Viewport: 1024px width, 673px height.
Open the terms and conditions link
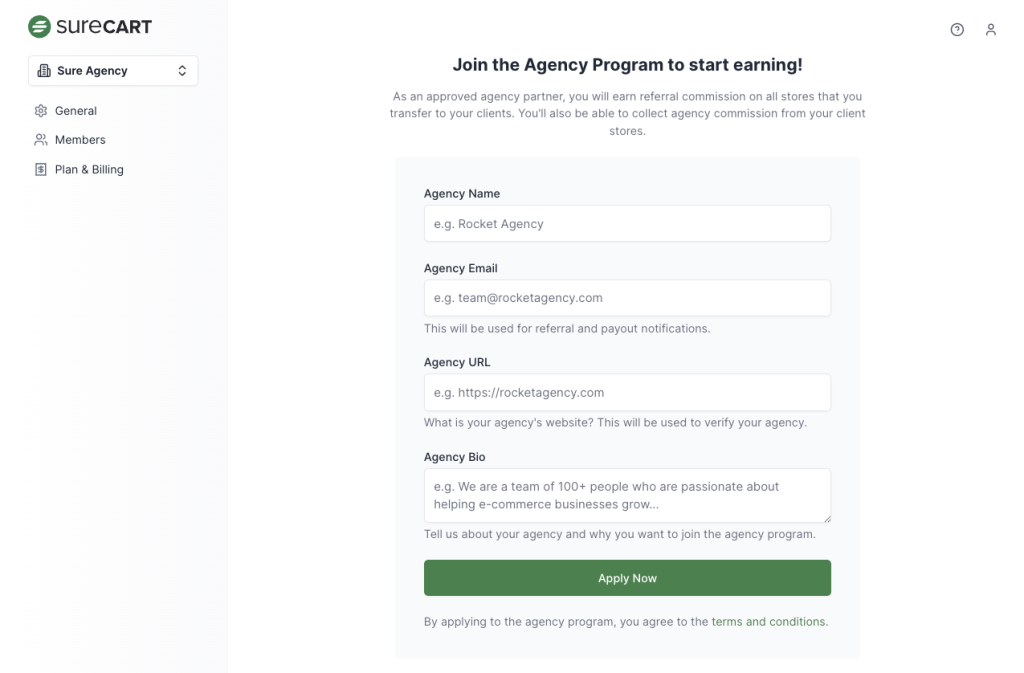point(769,622)
